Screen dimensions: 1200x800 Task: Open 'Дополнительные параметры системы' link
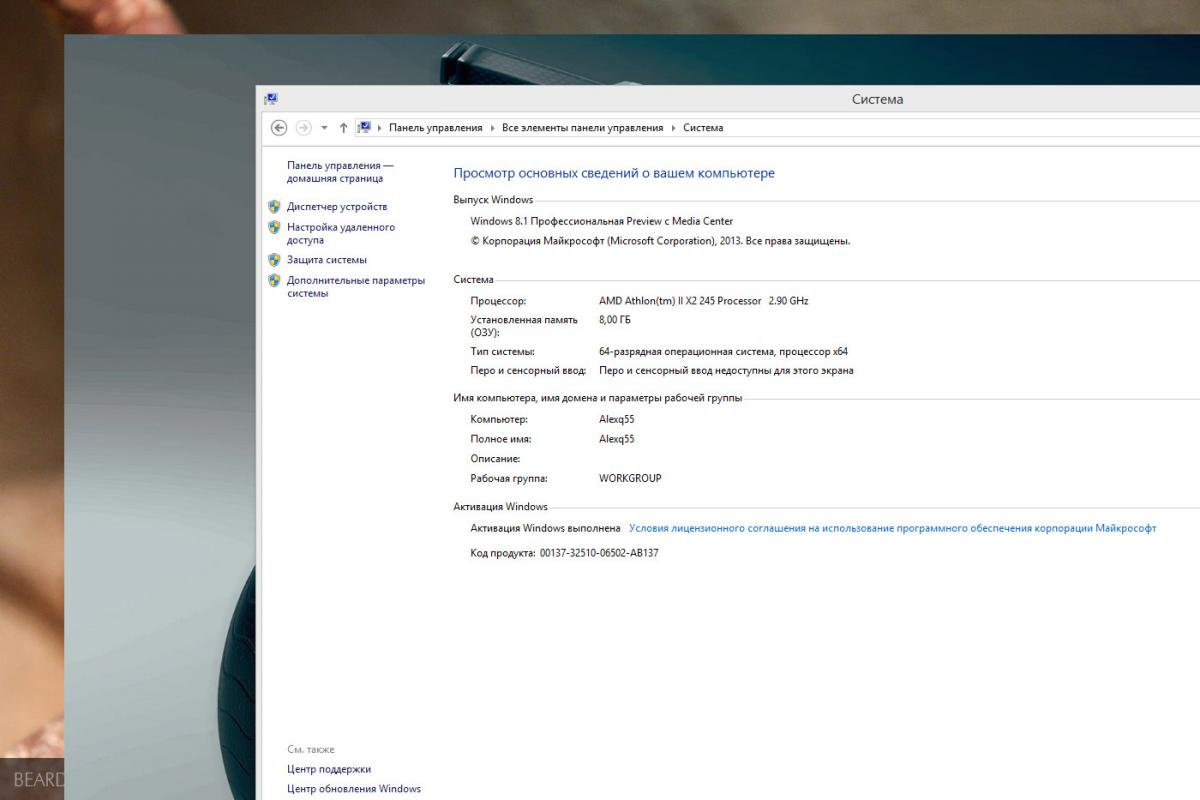pyautogui.click(x=356, y=287)
